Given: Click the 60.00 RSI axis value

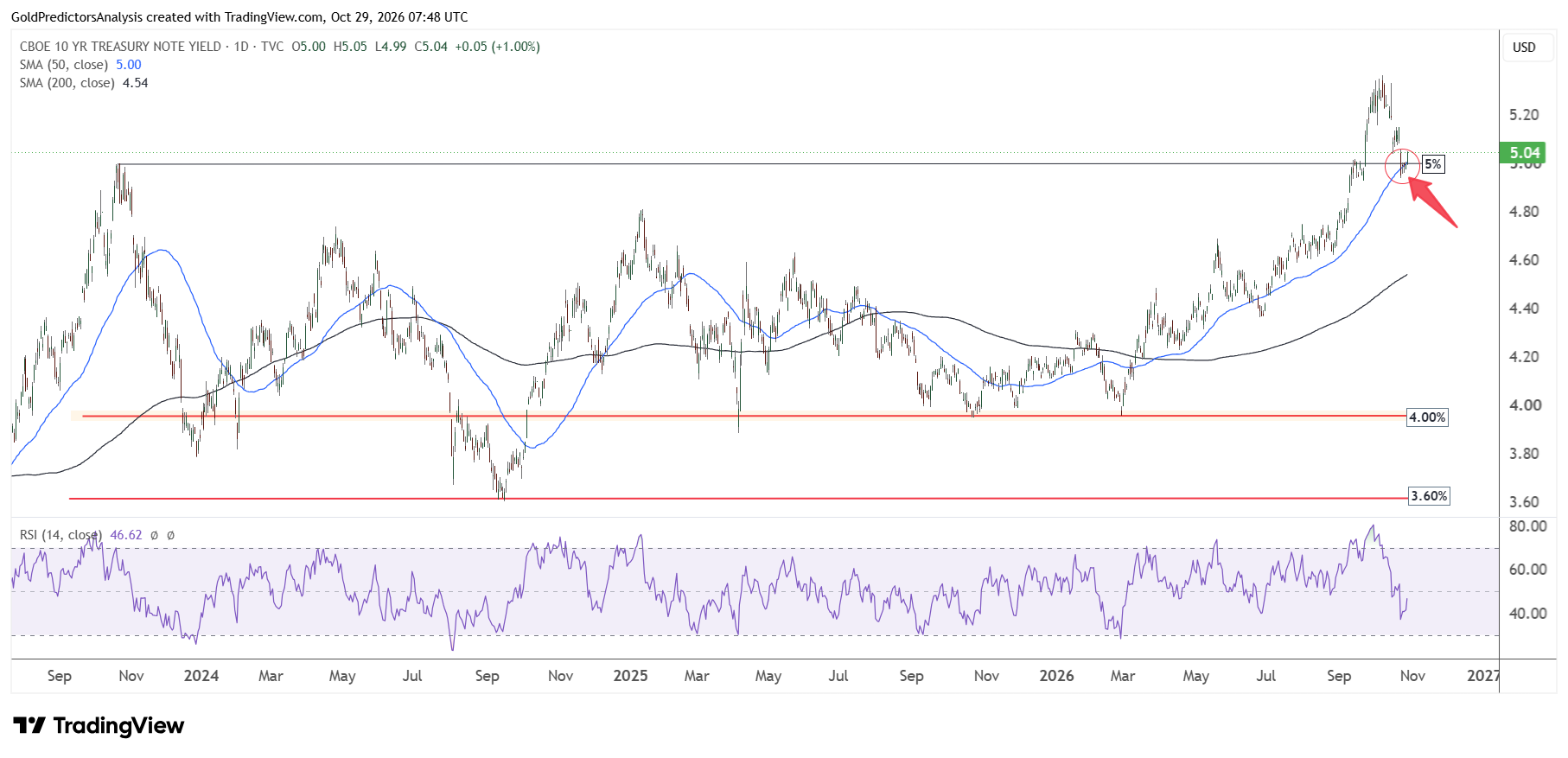Looking at the screenshot, I should point(1527,570).
